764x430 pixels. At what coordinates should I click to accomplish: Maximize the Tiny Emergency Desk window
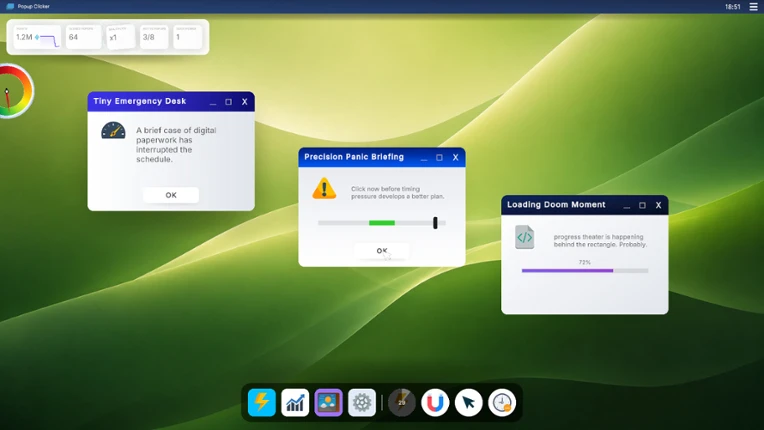(x=229, y=102)
